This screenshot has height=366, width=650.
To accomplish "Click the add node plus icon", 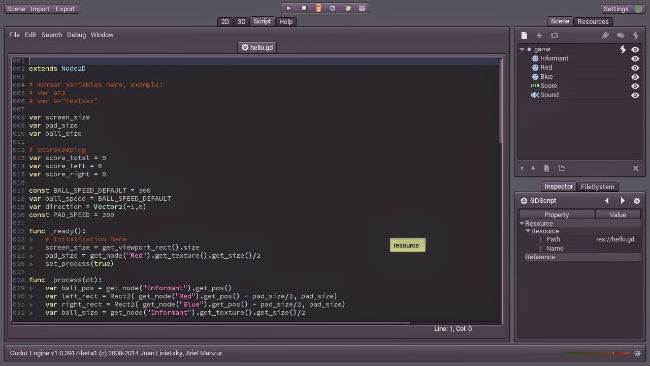I will click(x=539, y=36).
